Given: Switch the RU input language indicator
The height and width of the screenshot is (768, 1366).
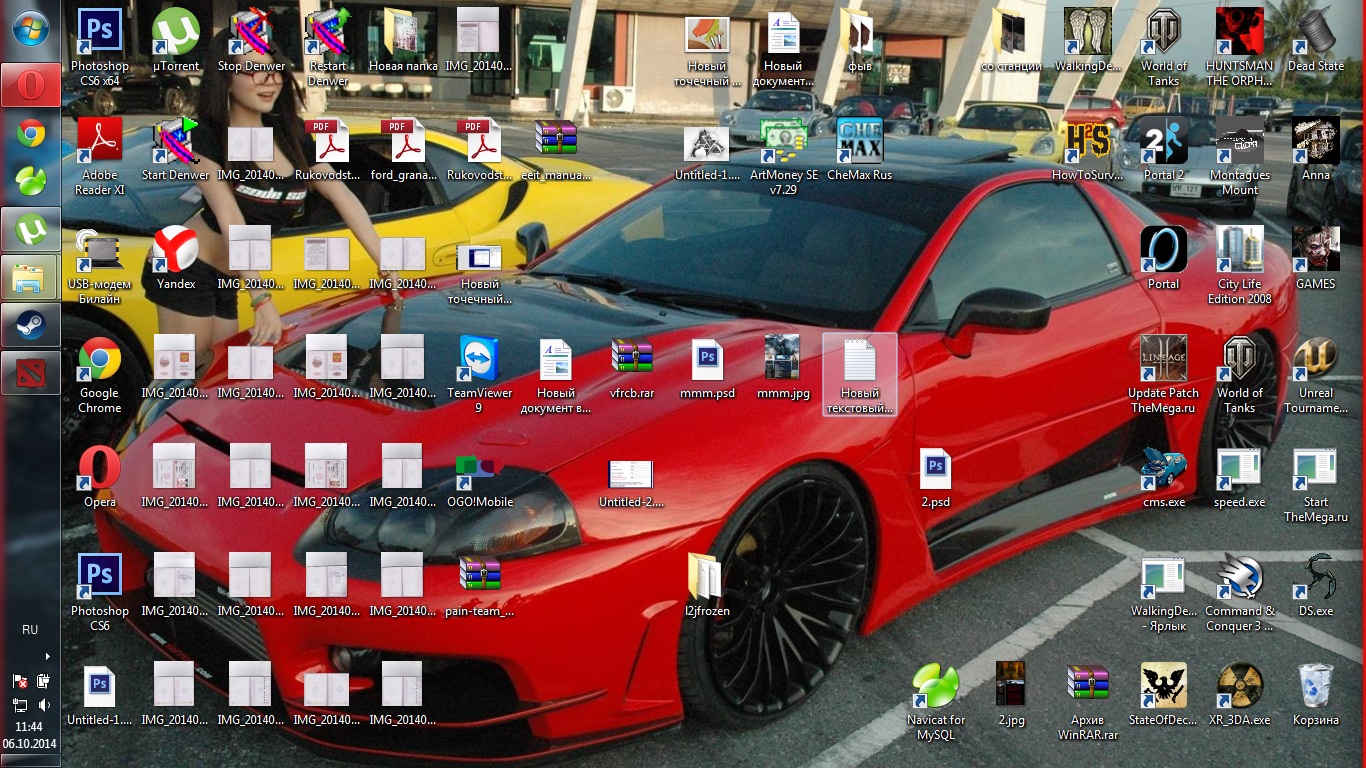Looking at the screenshot, I should click(30, 630).
